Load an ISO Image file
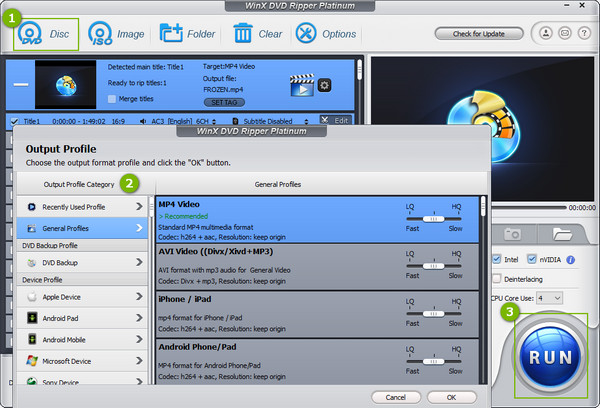600x408 pixels. (x=116, y=34)
